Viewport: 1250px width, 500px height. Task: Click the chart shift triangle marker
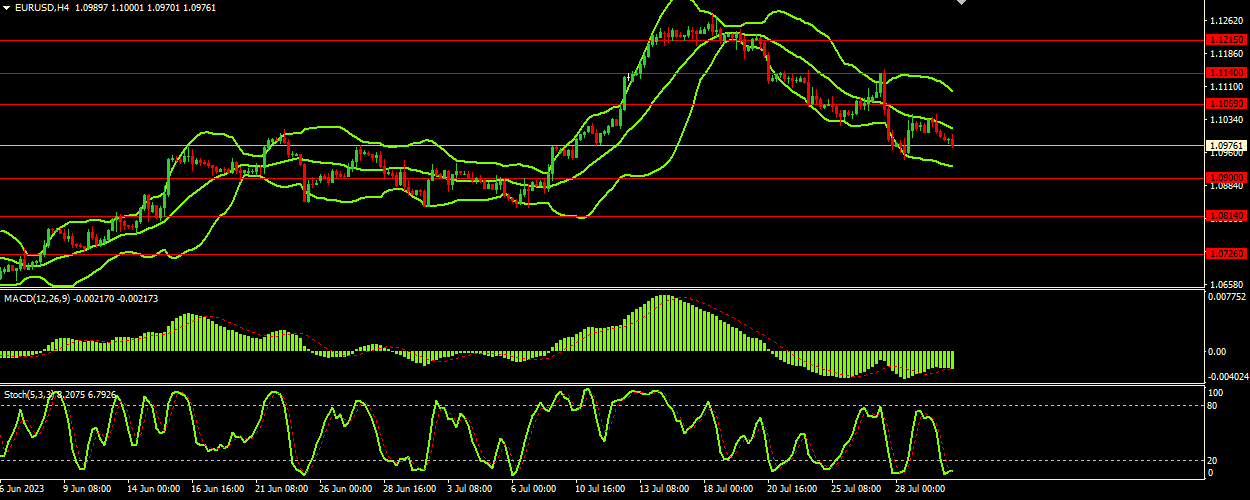tap(962, 3)
